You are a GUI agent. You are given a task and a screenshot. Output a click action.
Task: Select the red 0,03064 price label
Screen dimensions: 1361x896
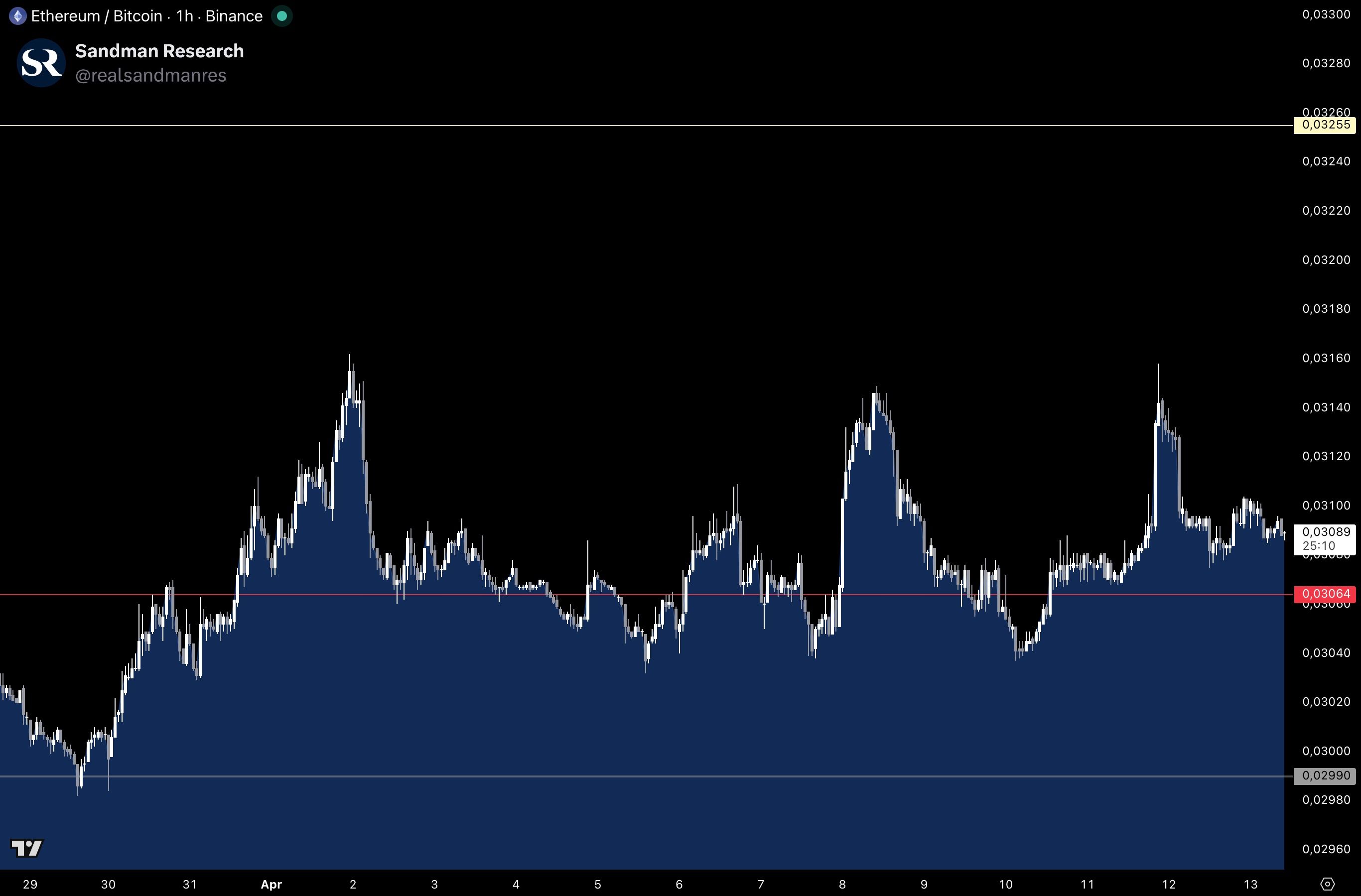click(1326, 594)
